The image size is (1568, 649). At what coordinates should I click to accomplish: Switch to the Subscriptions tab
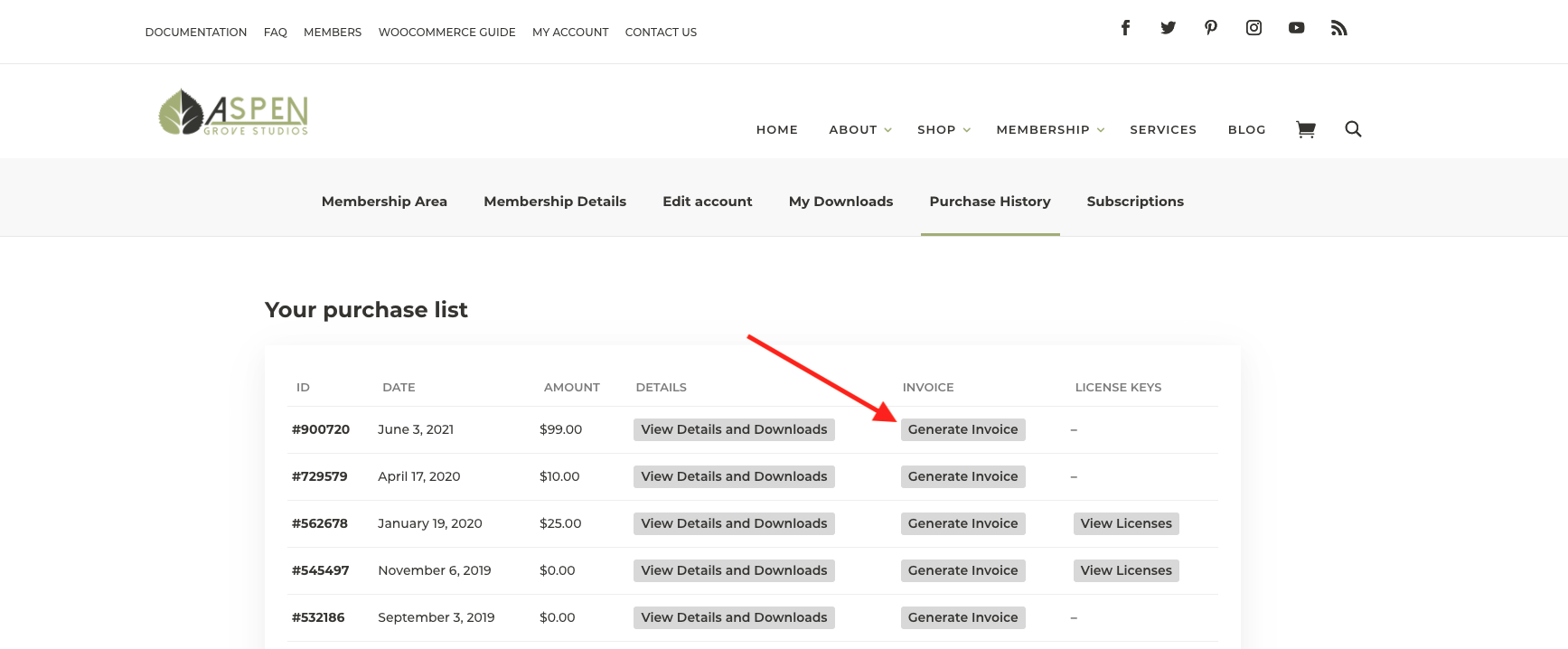point(1135,202)
